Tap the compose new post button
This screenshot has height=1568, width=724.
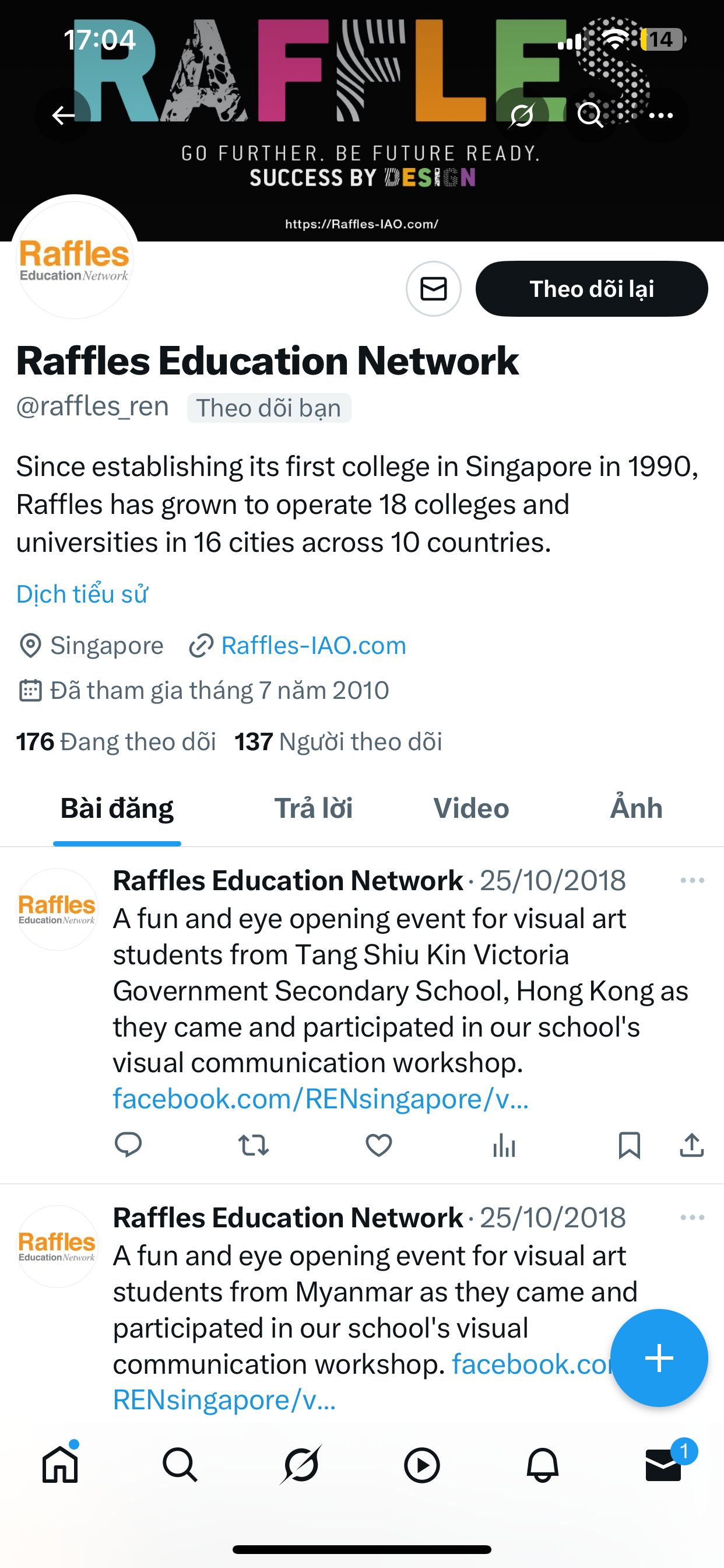(659, 1357)
